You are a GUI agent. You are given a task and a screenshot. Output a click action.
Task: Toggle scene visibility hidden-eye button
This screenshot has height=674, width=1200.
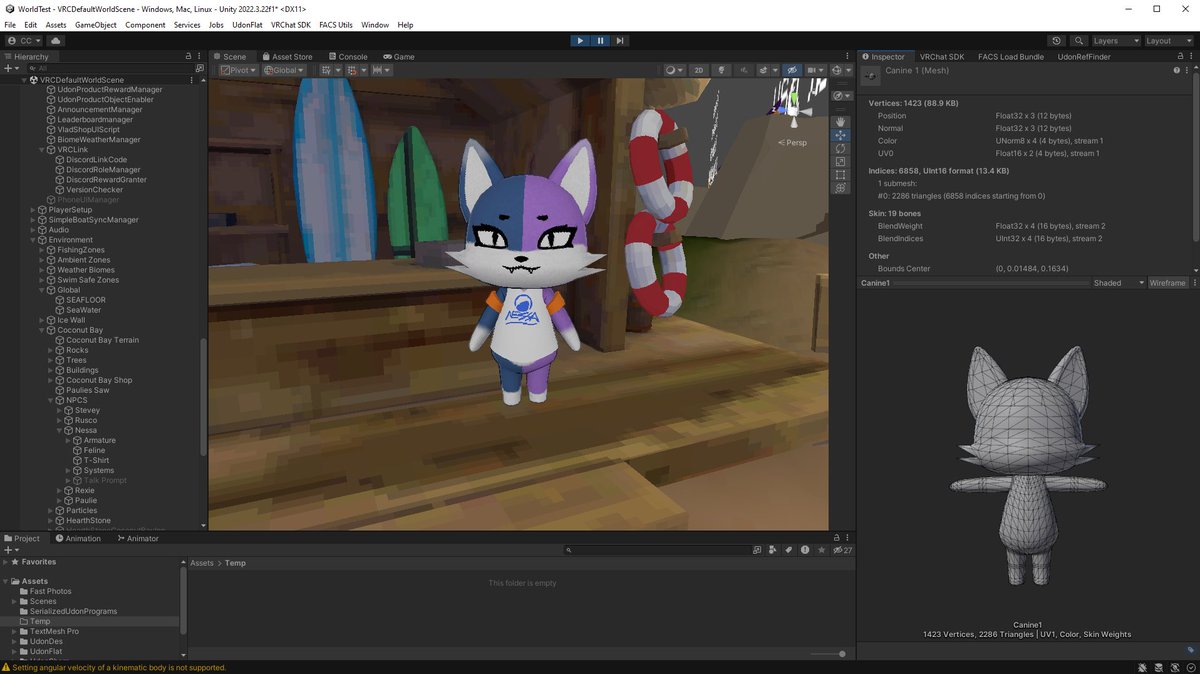(791, 70)
